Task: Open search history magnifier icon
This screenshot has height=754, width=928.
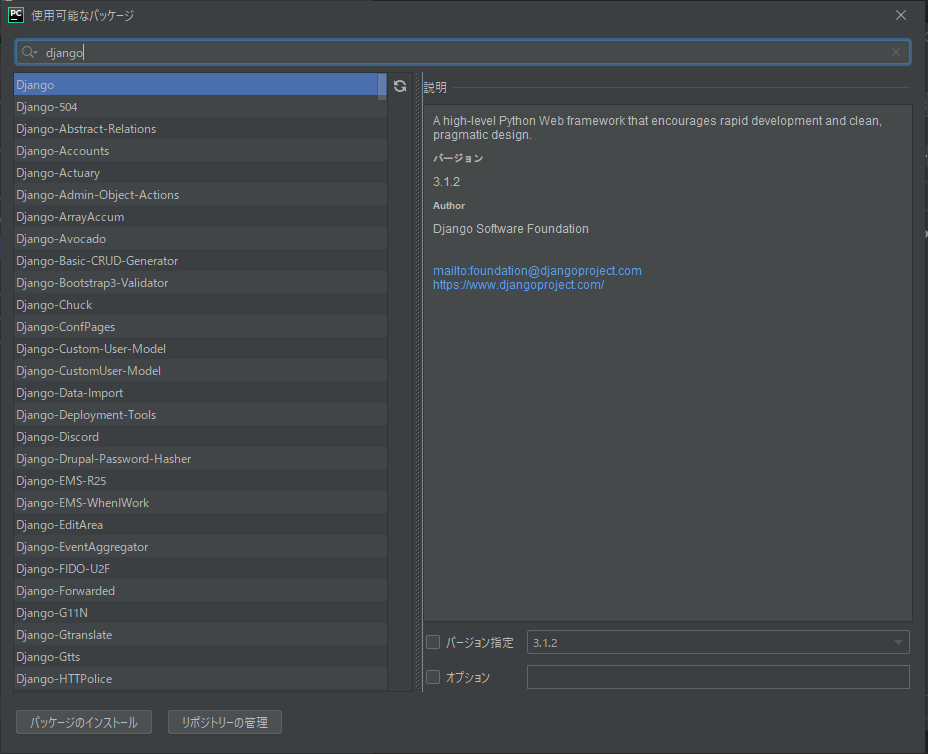Action: (x=28, y=52)
